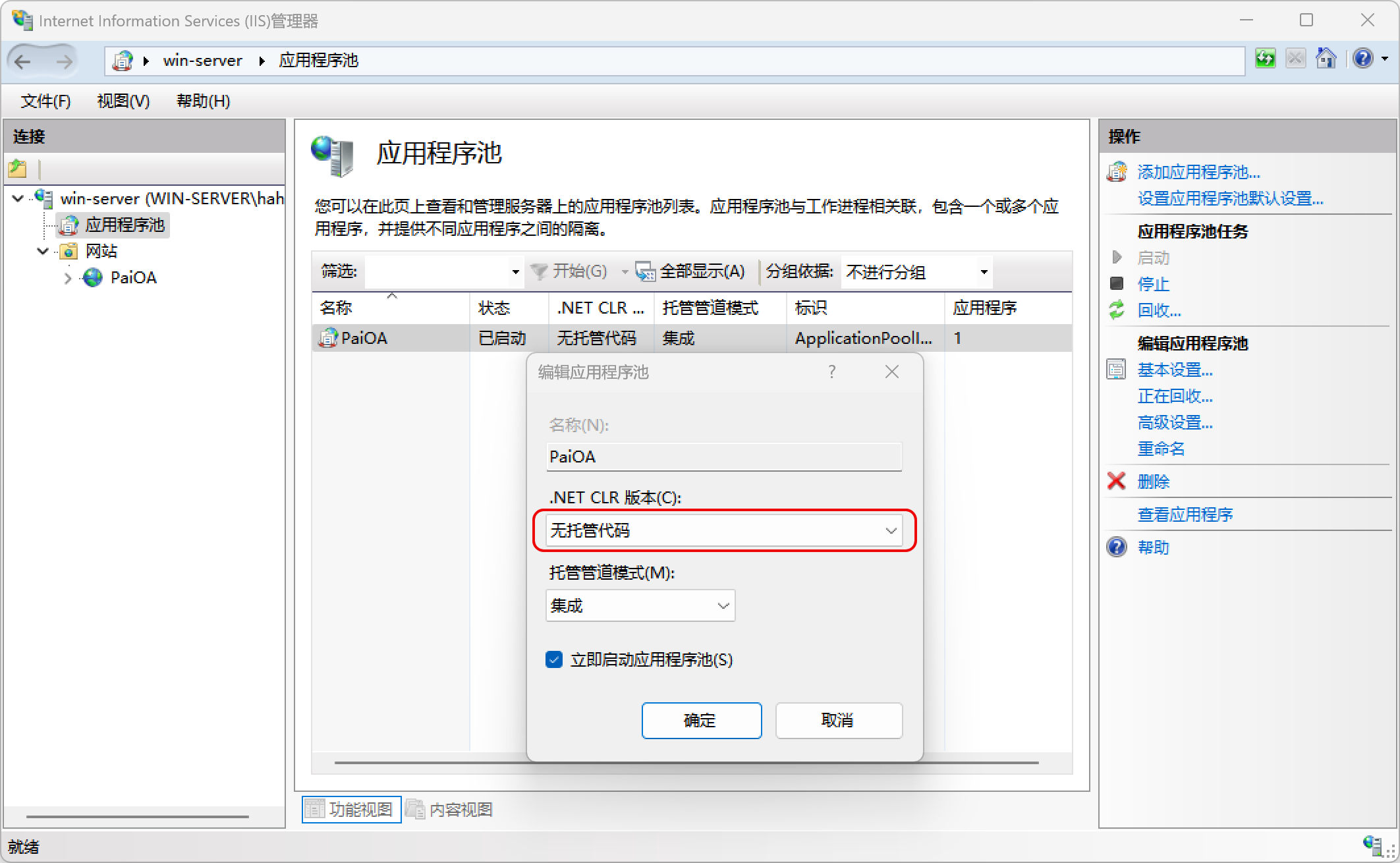
Task: Open the .NET CLR version dropdown
Action: (x=723, y=530)
